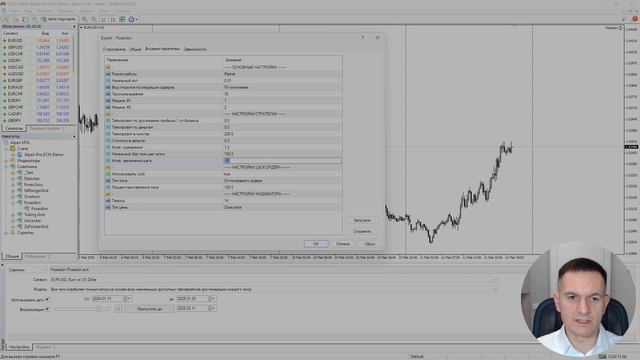Screen dimensions: 640x360
Task: Switch to the О программе tab
Action: point(114,49)
